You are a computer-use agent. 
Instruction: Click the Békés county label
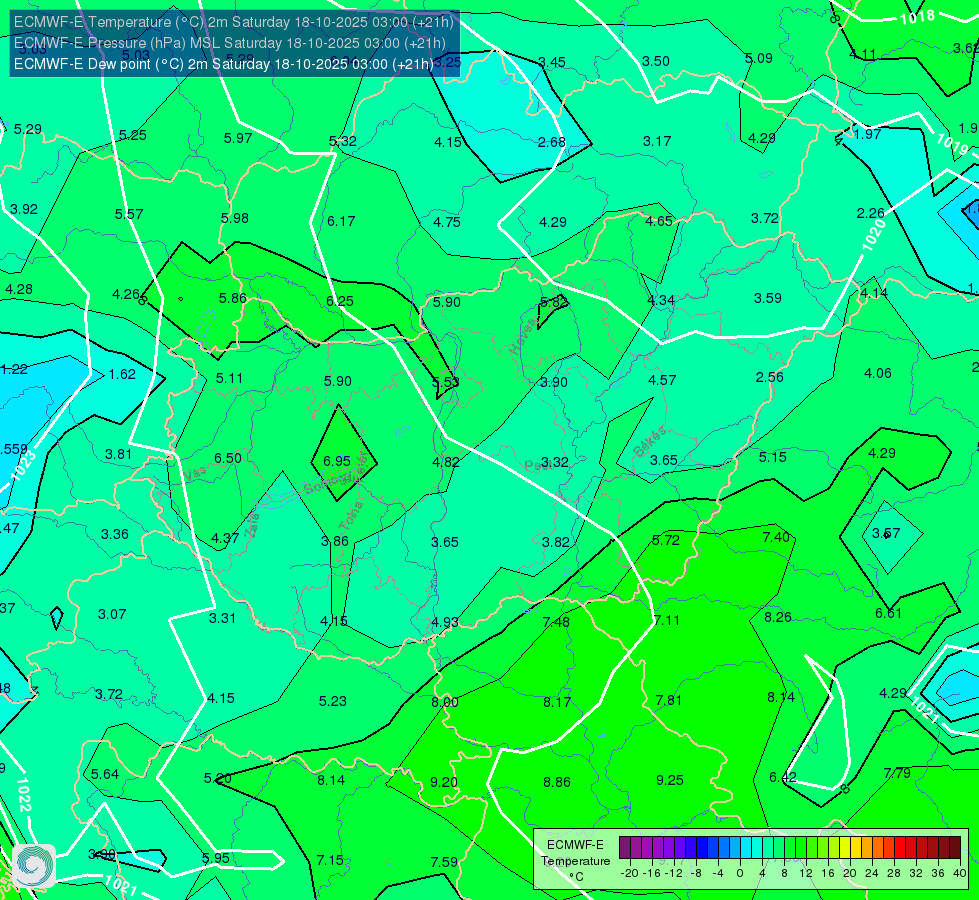pos(650,442)
